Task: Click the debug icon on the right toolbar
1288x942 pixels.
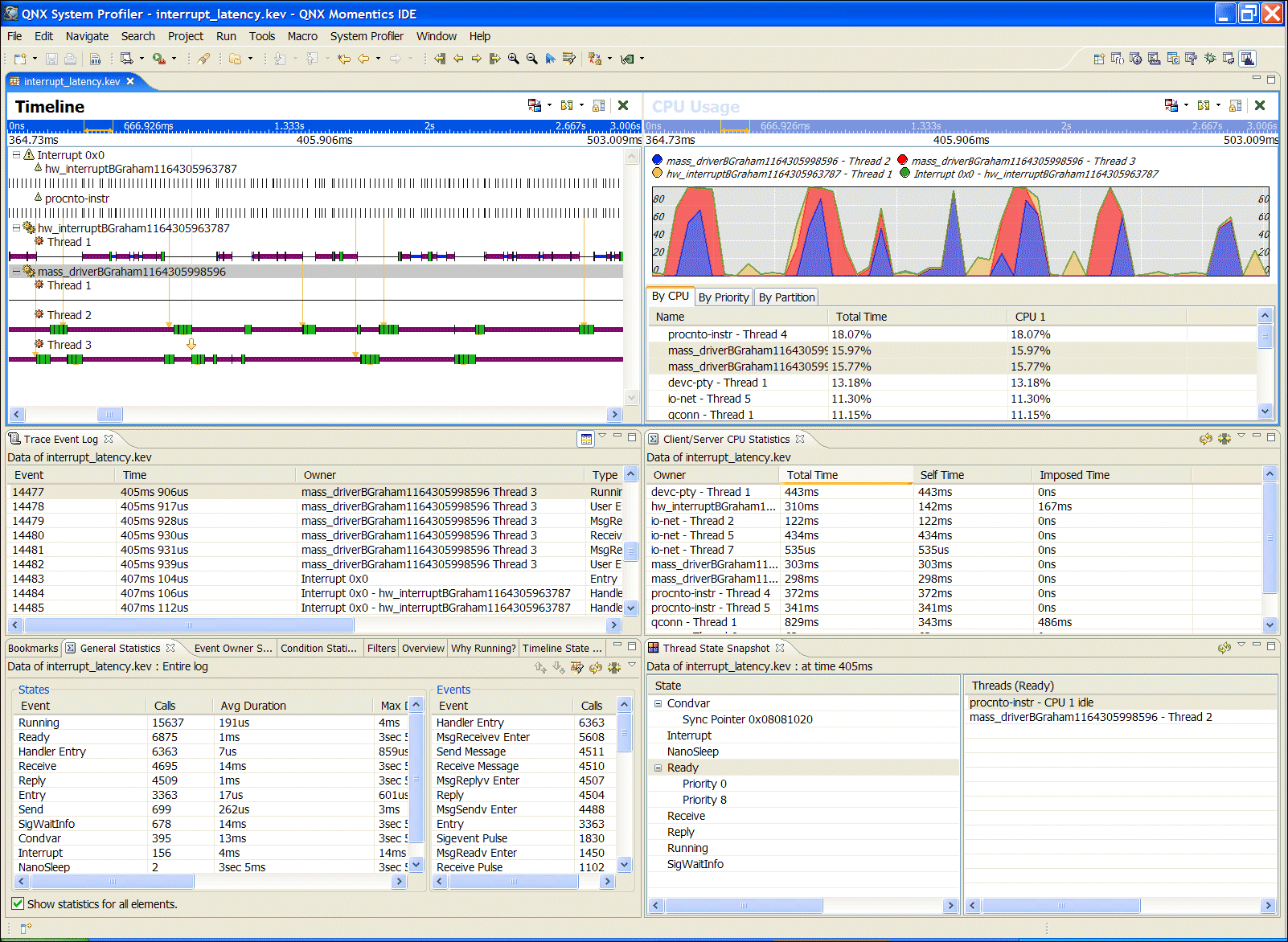Action: click(x=1209, y=58)
